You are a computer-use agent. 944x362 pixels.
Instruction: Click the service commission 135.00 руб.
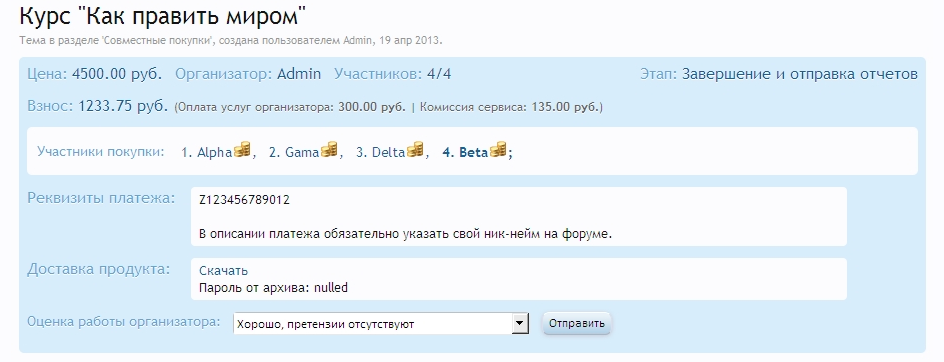(565, 107)
